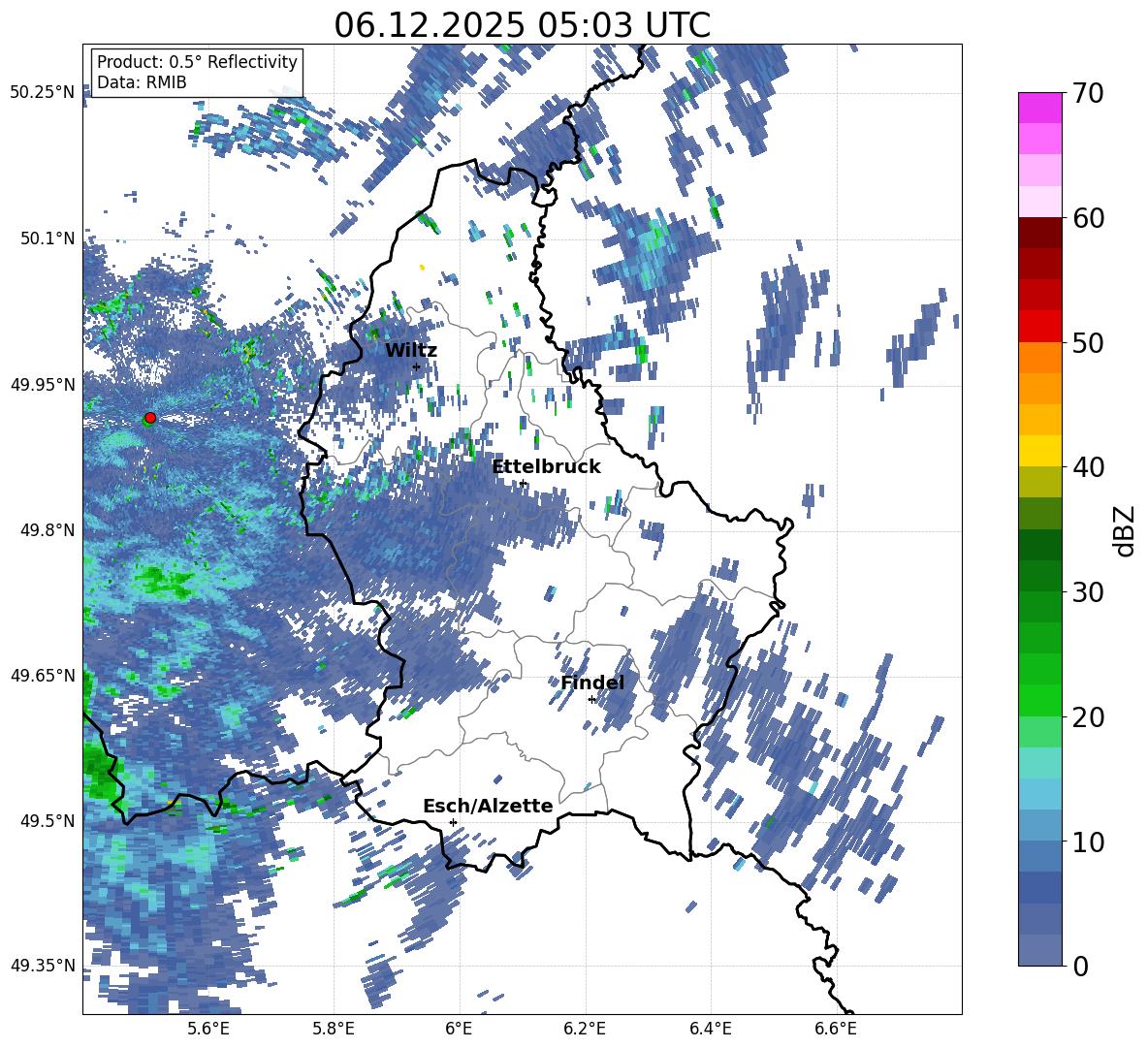The image size is (1148, 1048).
Task: Click the 50.1°N latitude label
Action: click(x=48, y=238)
